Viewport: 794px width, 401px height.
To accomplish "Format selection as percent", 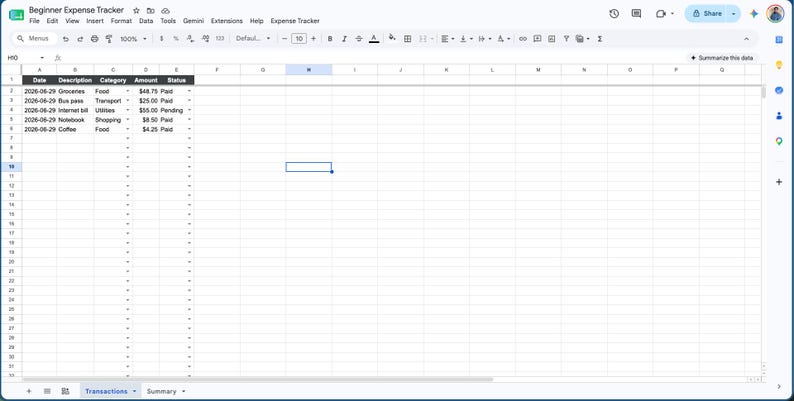I will (x=176, y=38).
